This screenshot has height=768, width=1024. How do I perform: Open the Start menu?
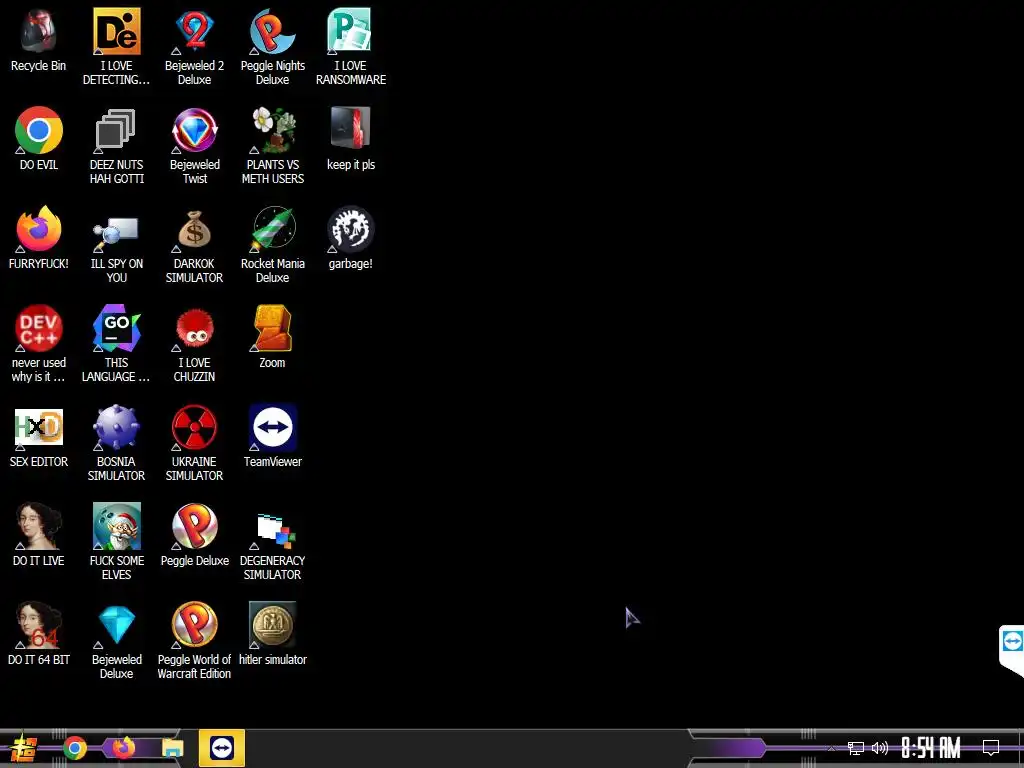(x=22, y=748)
